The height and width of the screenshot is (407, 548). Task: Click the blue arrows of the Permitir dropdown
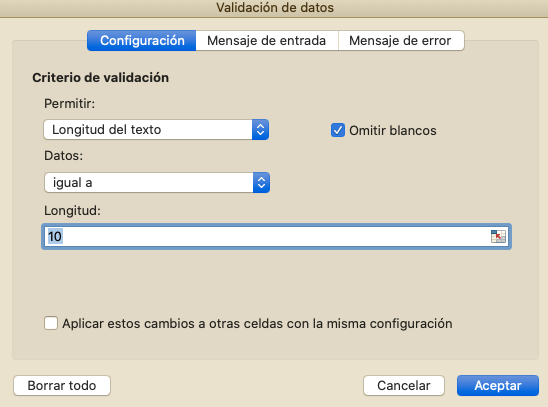260,130
